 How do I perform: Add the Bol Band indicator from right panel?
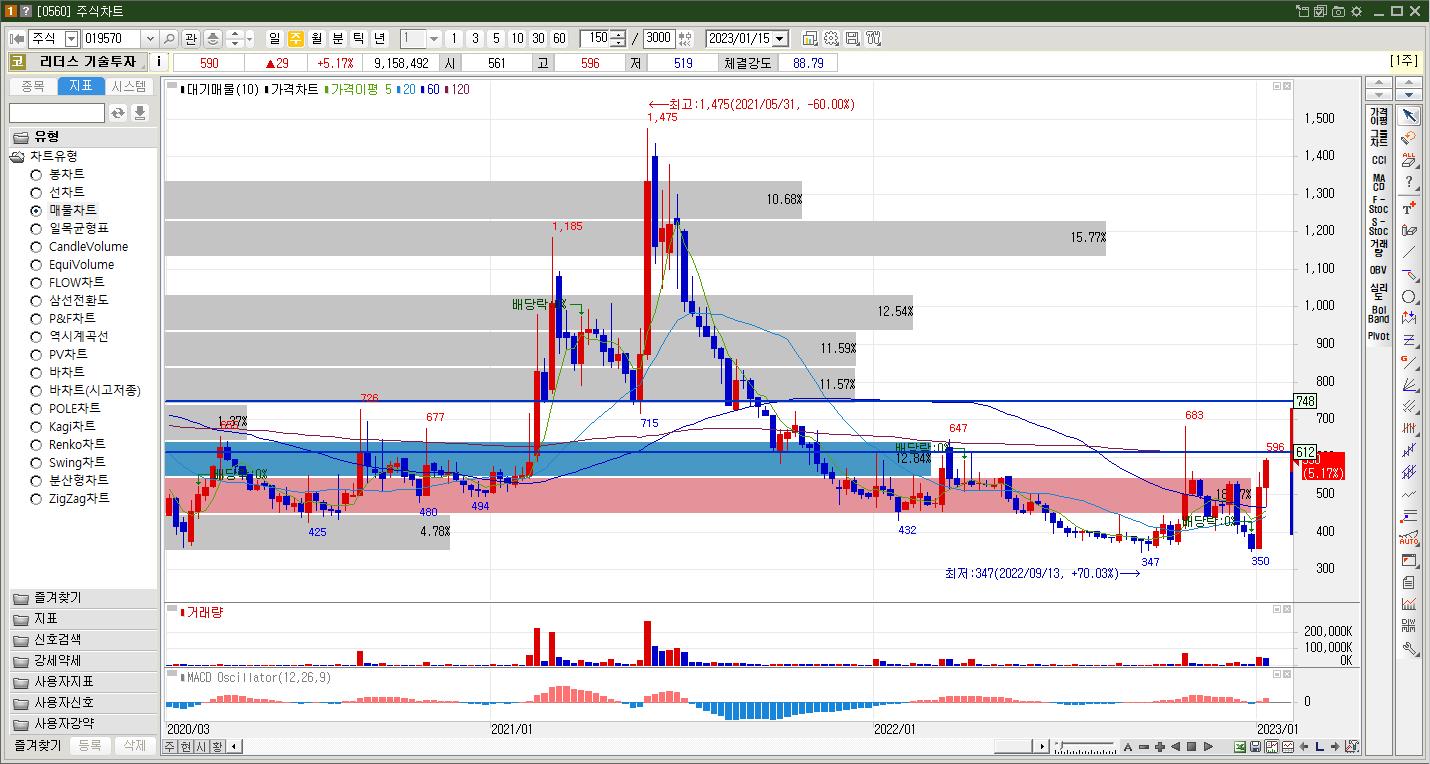click(1379, 314)
